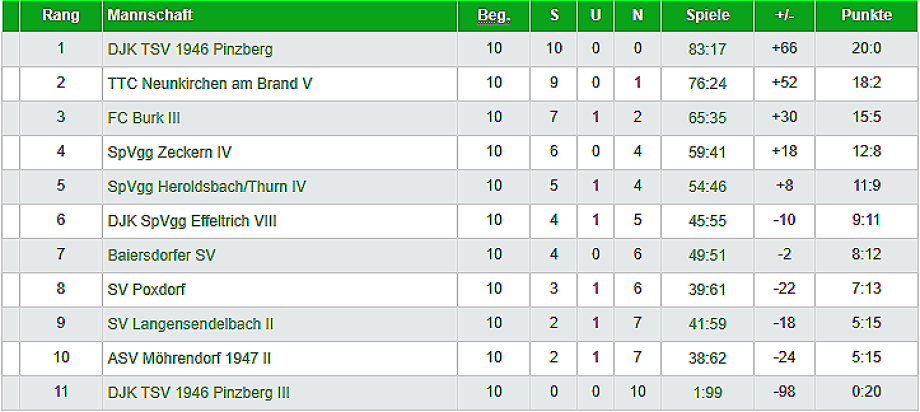Open SV Langensendelbach II team

191,324
